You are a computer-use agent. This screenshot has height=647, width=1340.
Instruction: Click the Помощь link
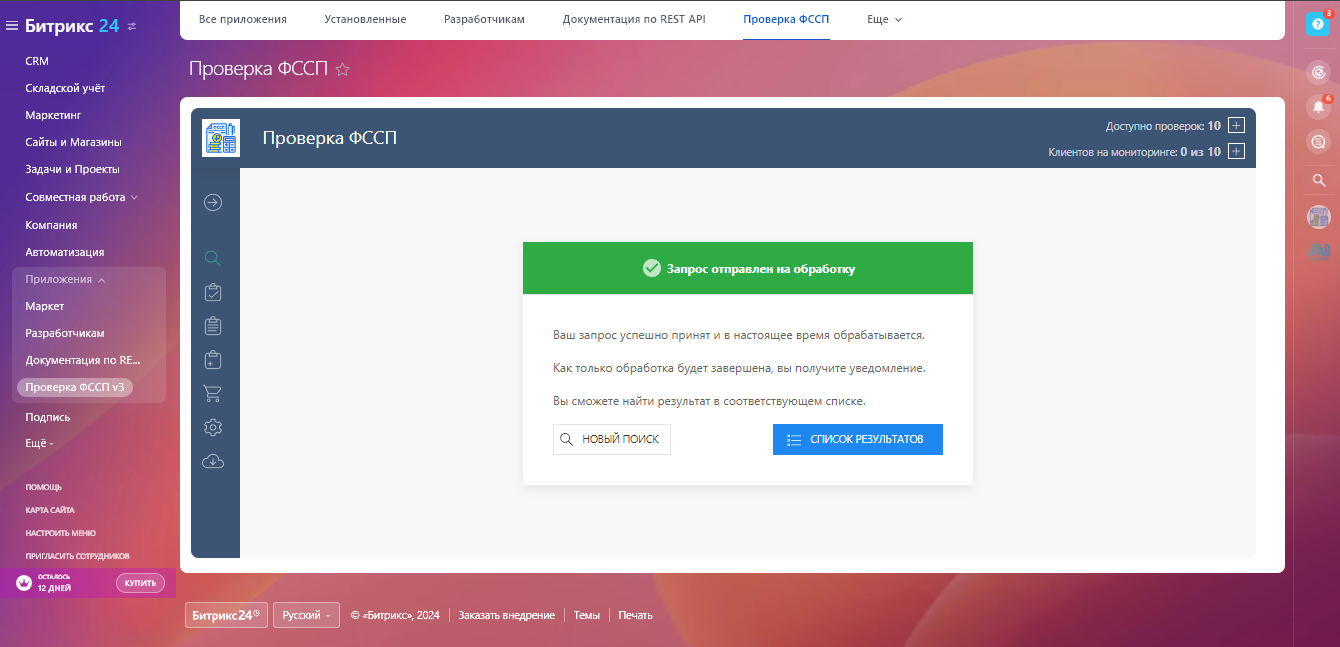(43, 487)
